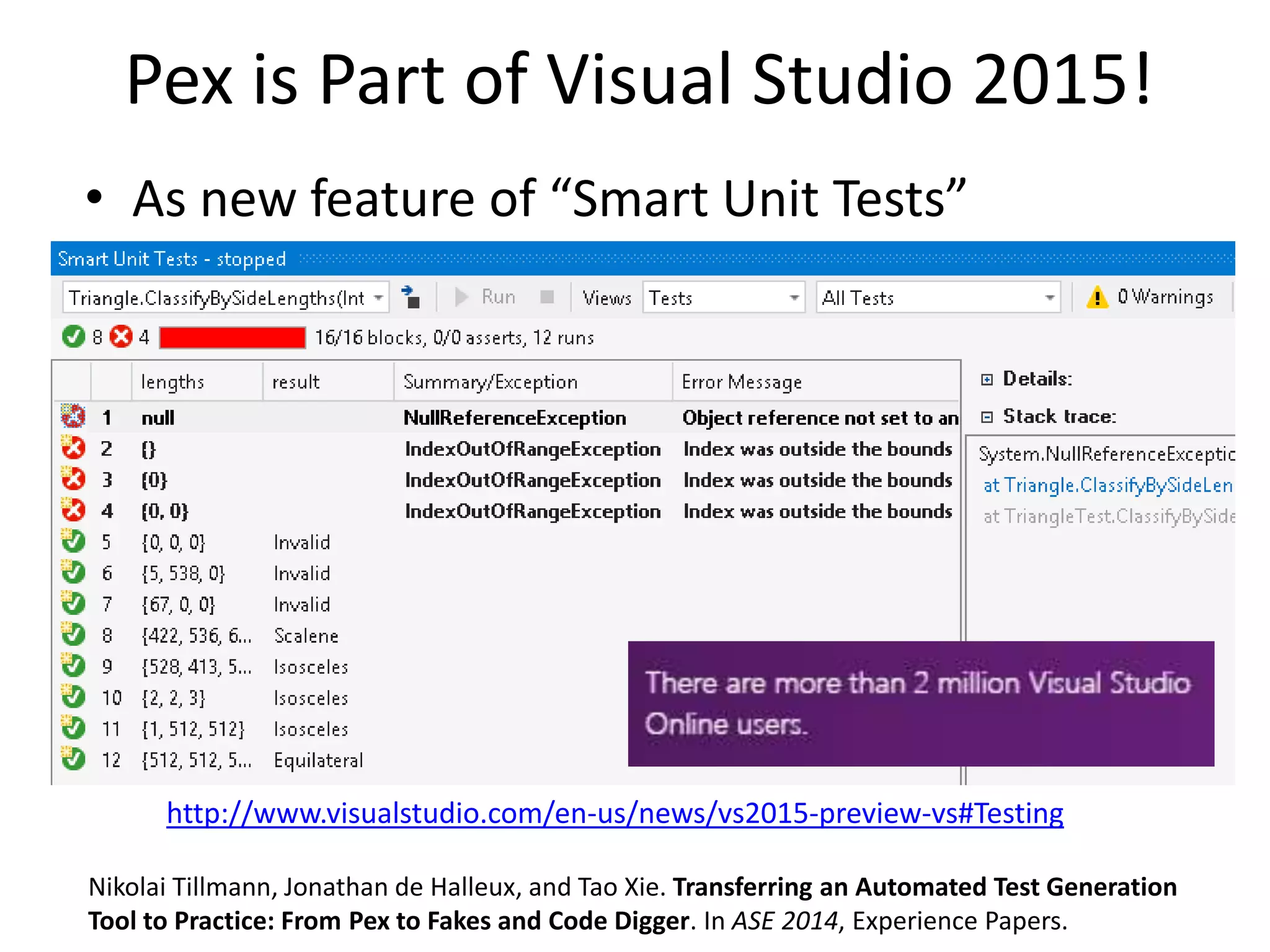Click the result column header

click(x=328, y=382)
